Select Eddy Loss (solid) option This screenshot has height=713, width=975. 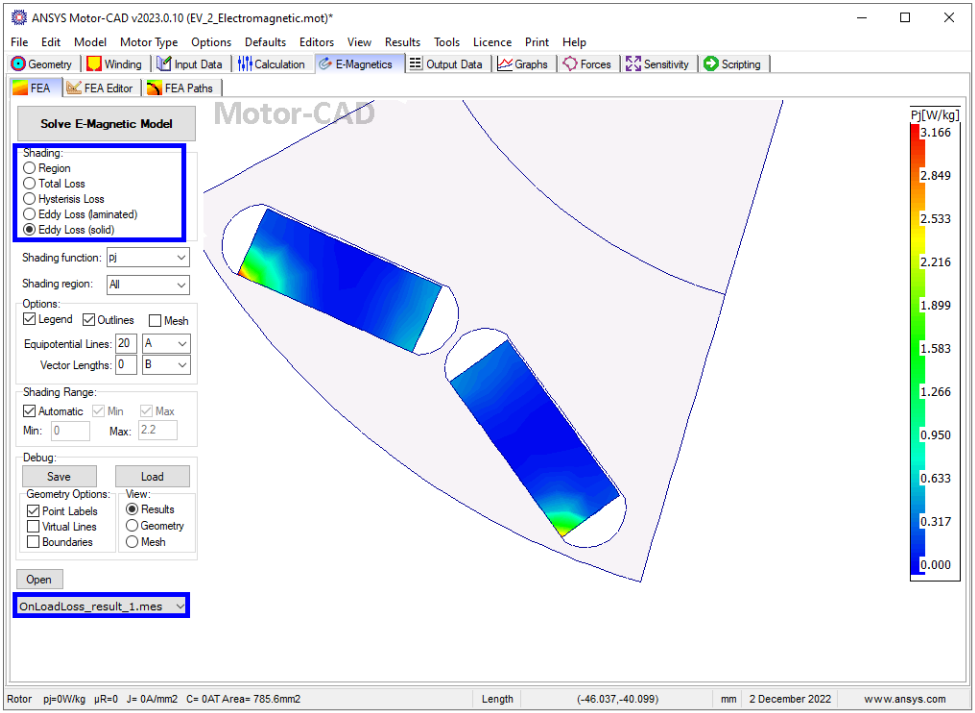point(29,229)
